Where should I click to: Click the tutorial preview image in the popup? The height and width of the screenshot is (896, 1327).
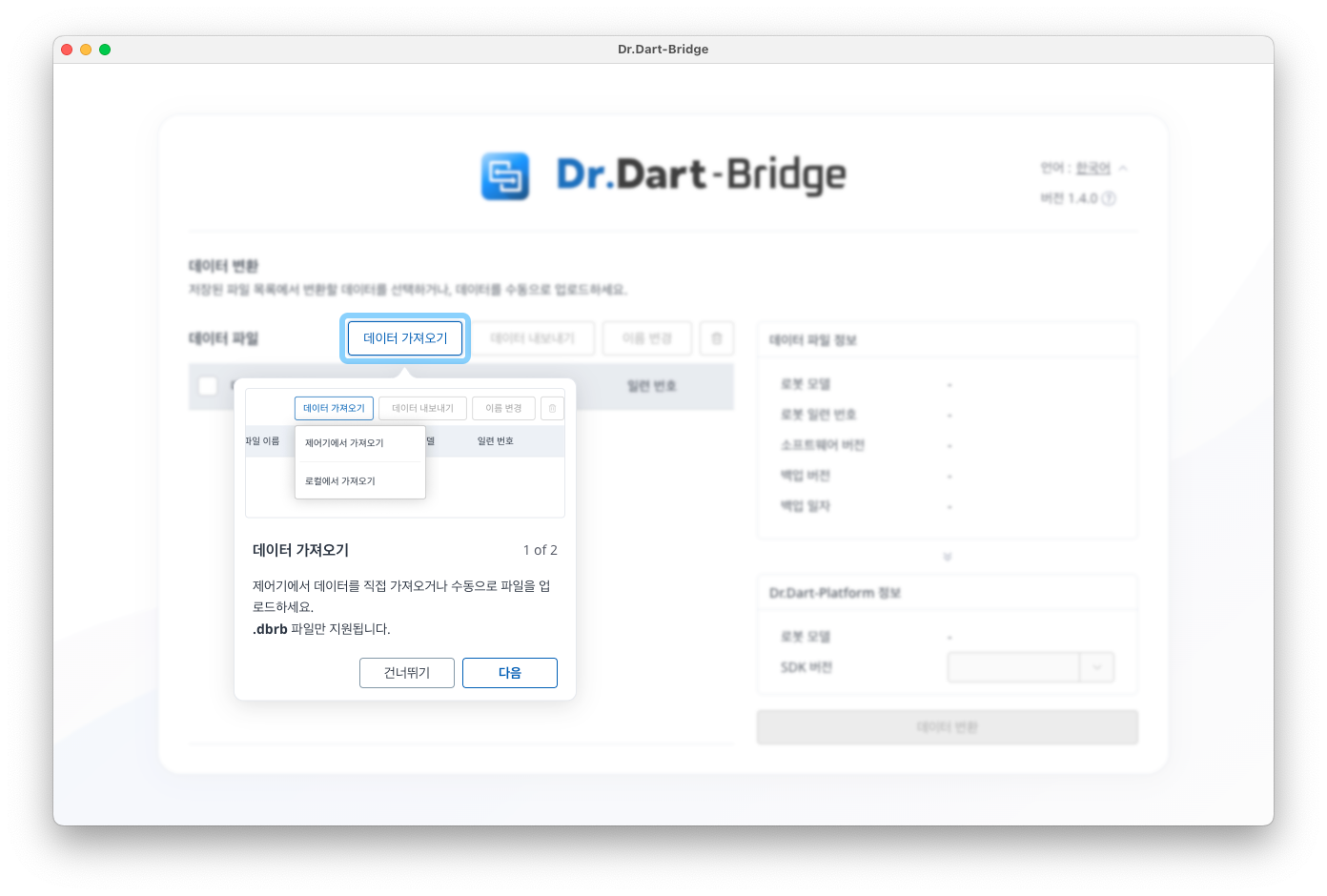pos(405,453)
